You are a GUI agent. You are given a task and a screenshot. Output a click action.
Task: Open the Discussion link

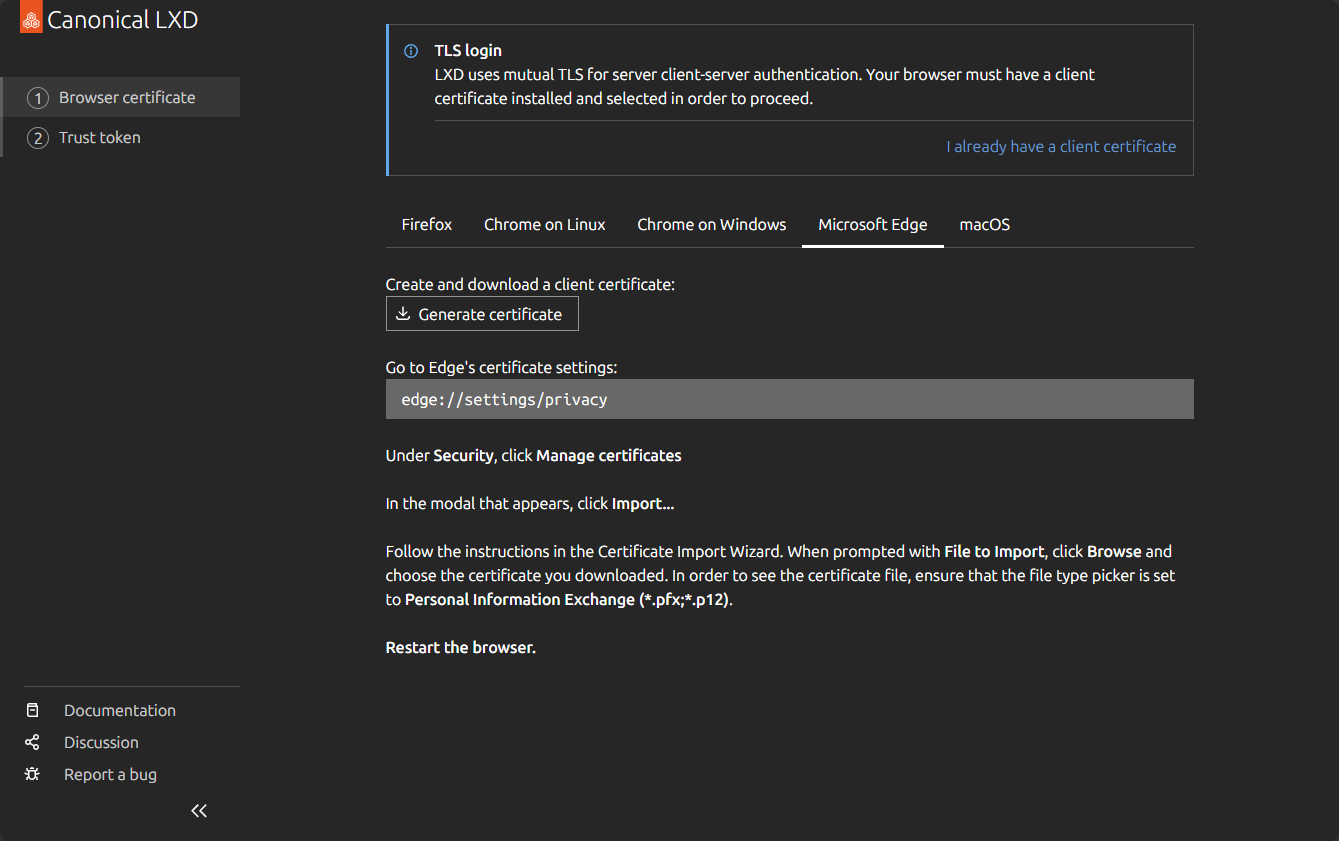(101, 742)
